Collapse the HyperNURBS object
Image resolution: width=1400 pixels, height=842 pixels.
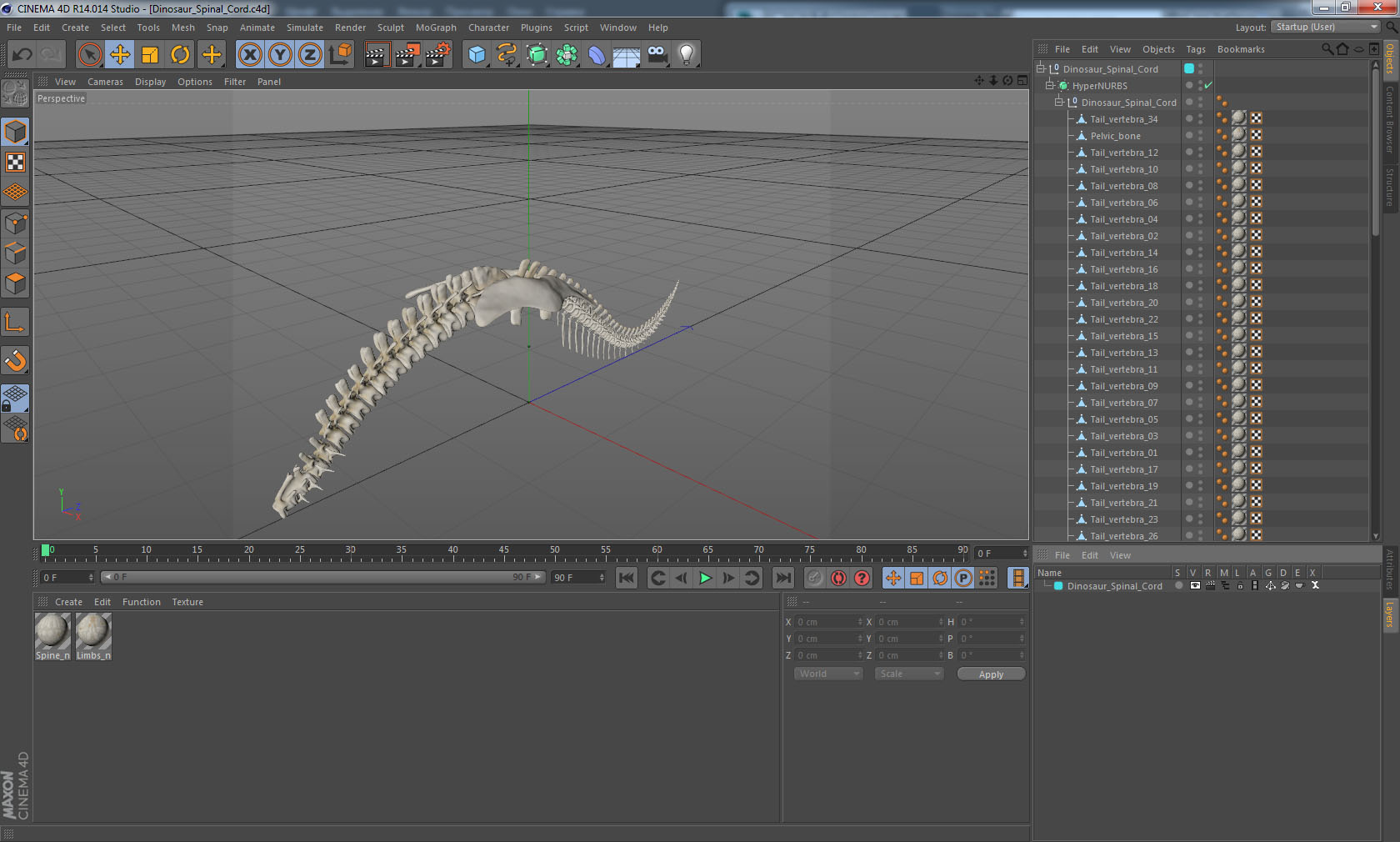click(x=1050, y=85)
